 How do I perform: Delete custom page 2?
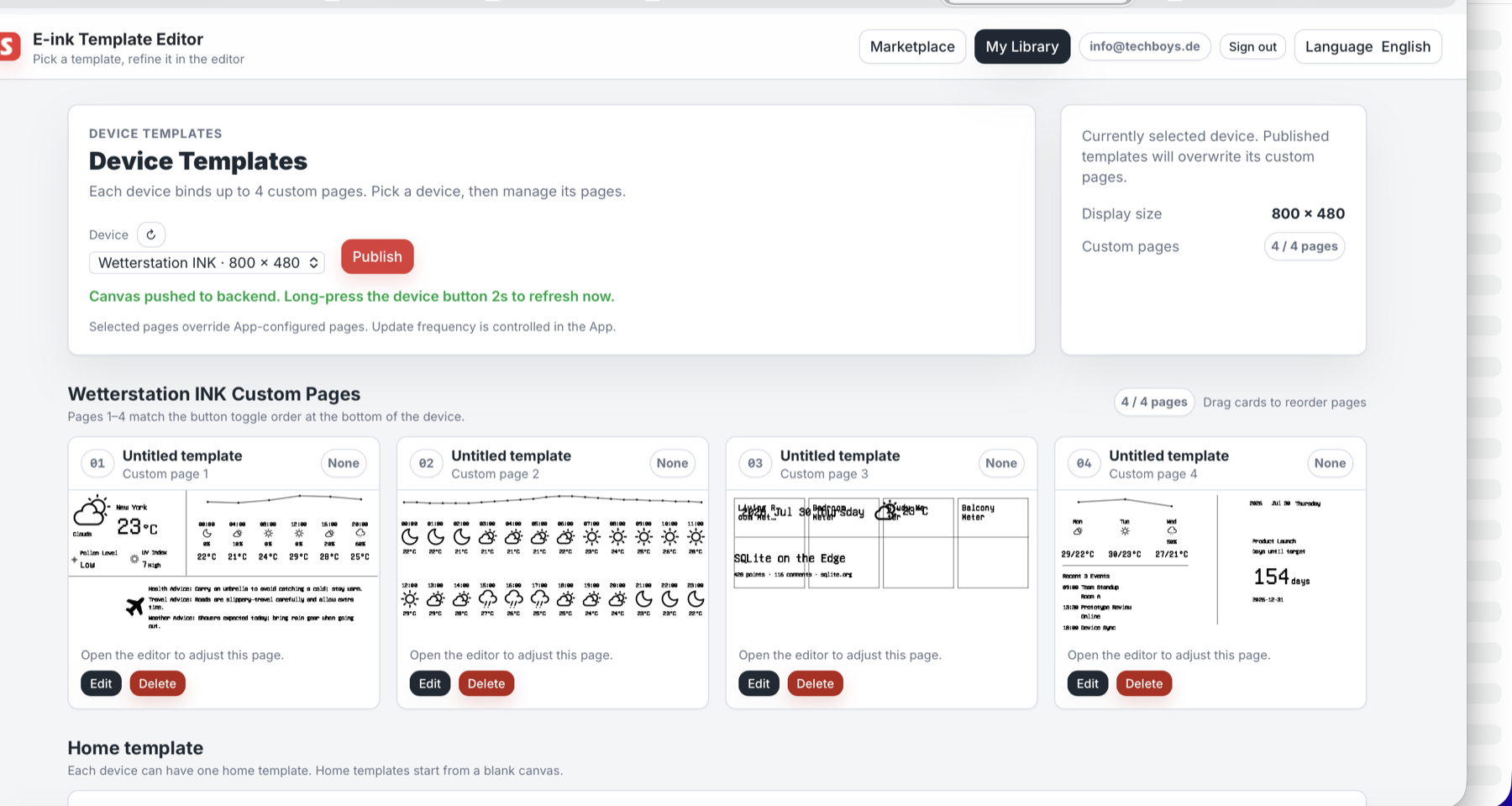[486, 683]
